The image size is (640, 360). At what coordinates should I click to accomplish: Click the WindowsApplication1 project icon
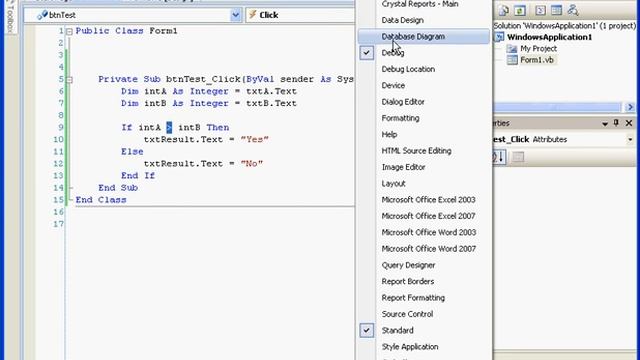click(499, 37)
